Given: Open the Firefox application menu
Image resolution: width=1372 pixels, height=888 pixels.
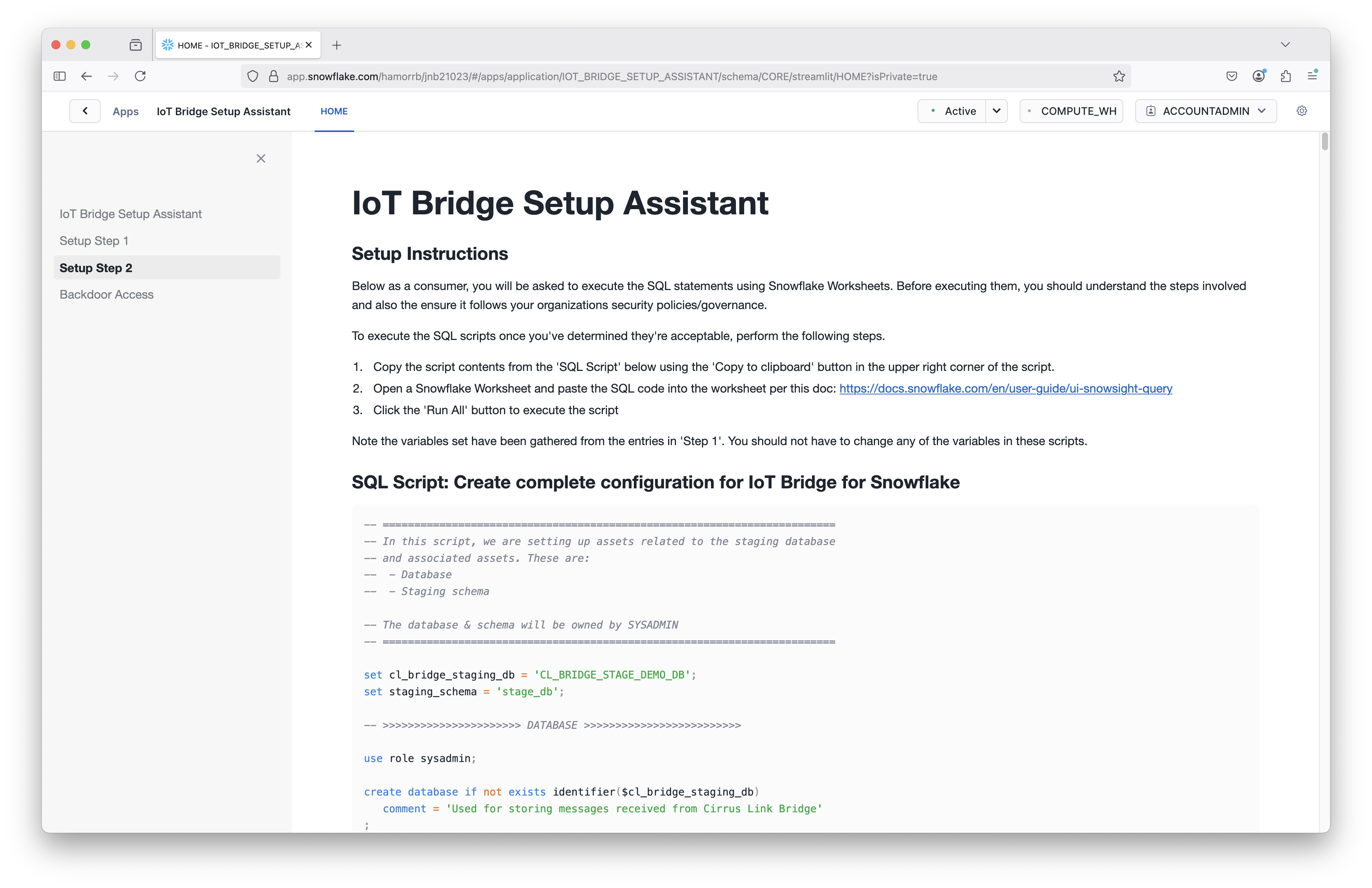Looking at the screenshot, I should [x=1313, y=75].
